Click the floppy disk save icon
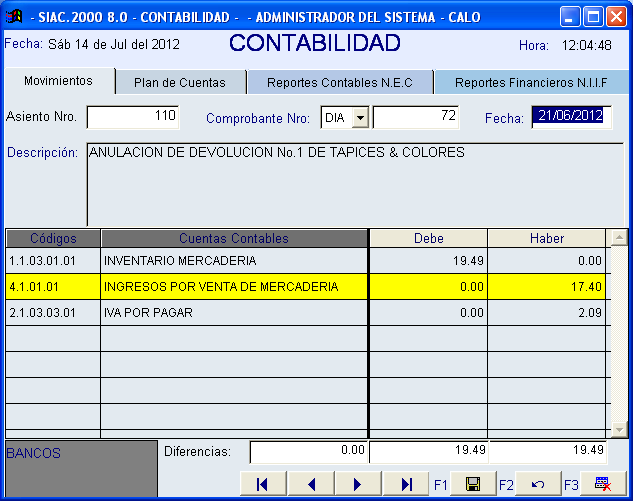This screenshot has height=501, width=633. pyautogui.click(x=472, y=484)
